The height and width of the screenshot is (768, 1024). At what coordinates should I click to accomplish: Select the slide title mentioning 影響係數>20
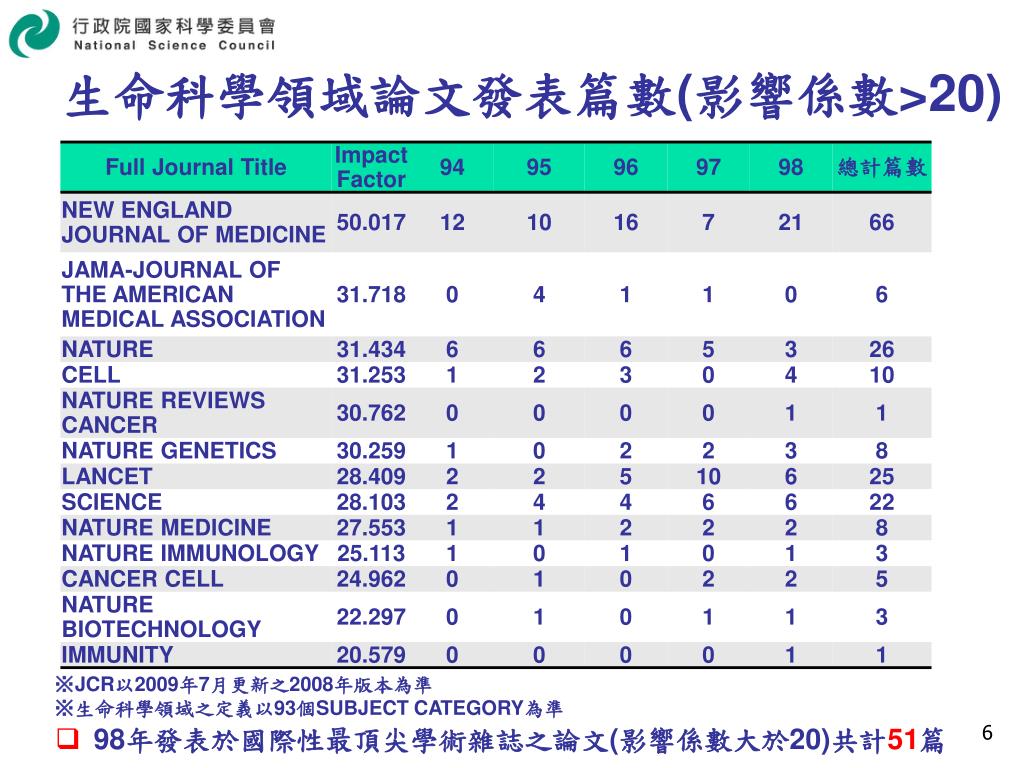click(533, 97)
